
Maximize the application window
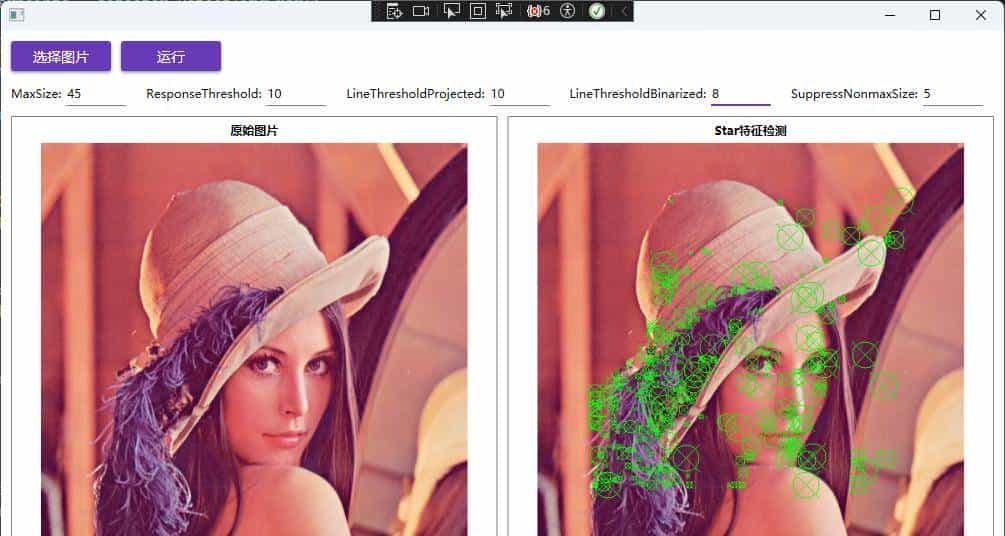[x=935, y=15]
